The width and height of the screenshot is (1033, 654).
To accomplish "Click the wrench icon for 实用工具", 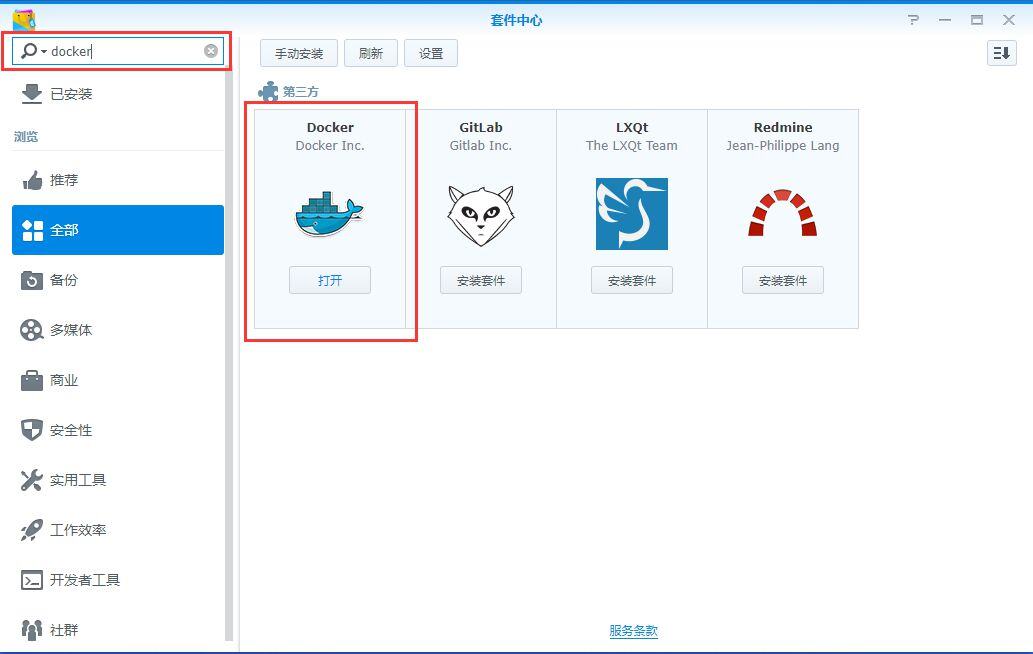I will coord(32,480).
